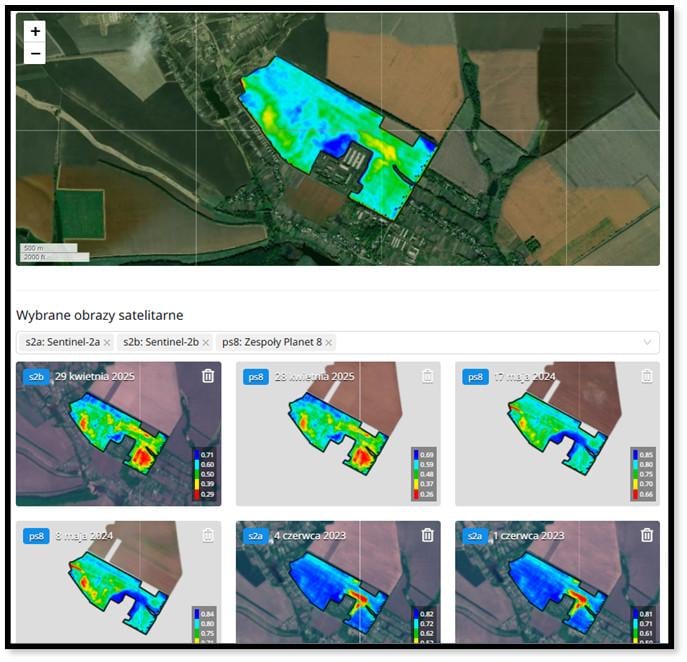Viewport: 687px width, 662px height.
Task: Delete the 28 kwietnia 2025 ps8 image
Action: 428,376
